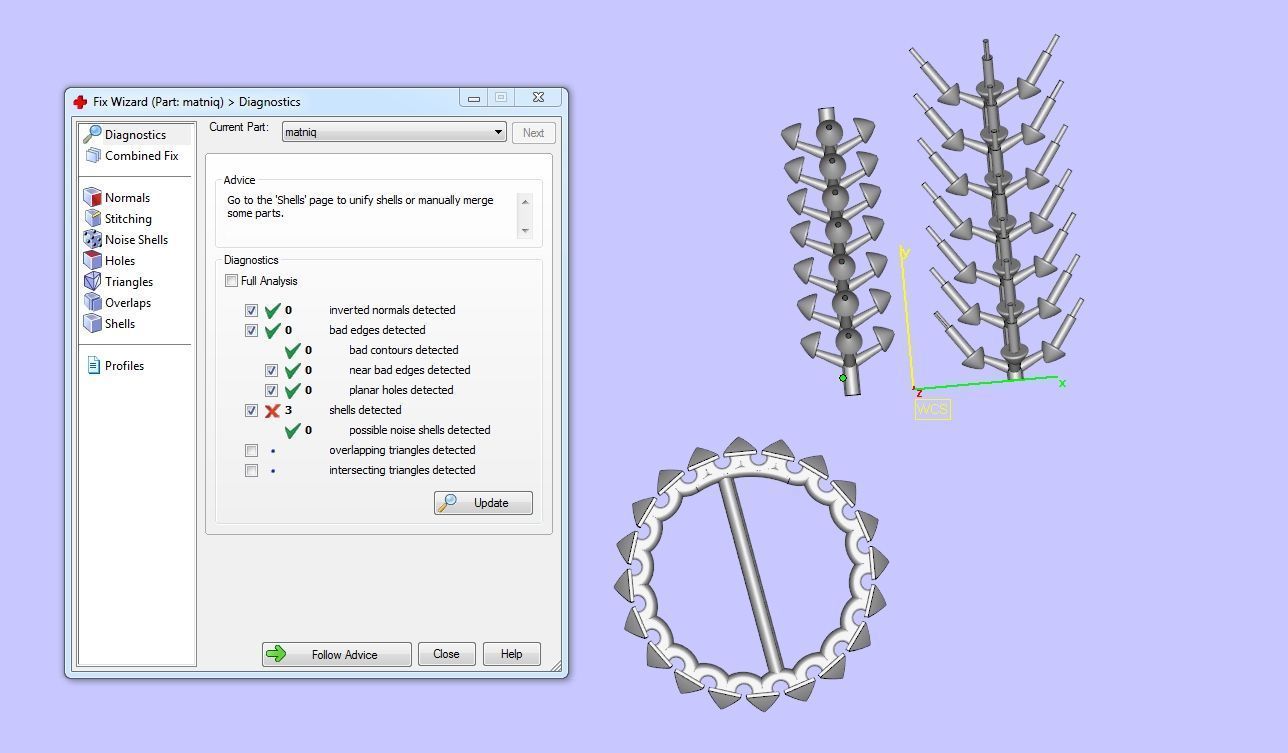
Task: Click the Holes cube icon
Action: 93,260
